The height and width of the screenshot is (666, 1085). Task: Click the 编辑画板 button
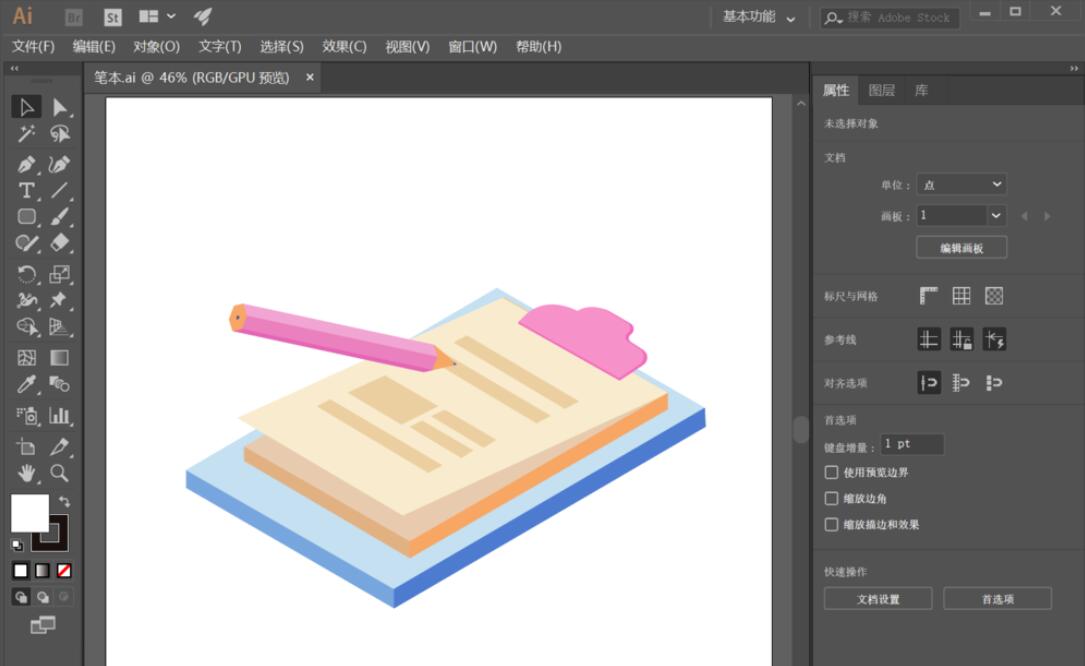(x=961, y=248)
